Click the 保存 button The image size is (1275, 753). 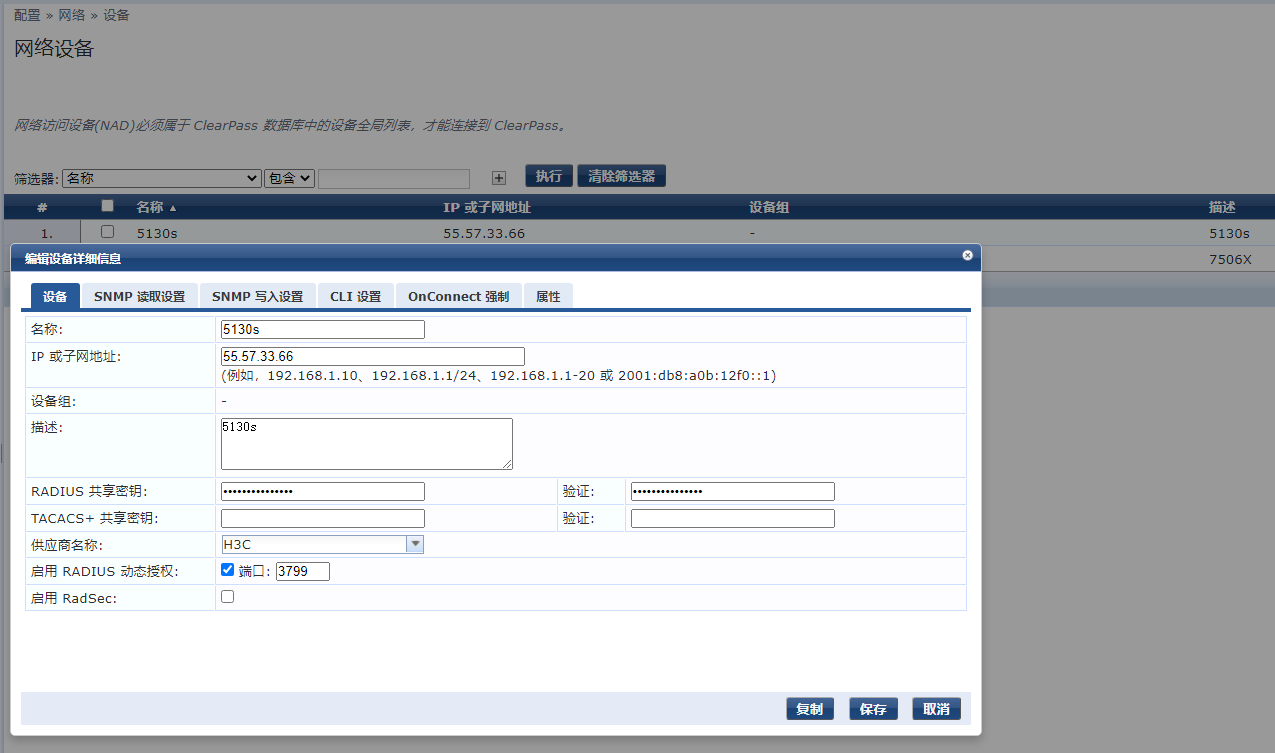(873, 709)
